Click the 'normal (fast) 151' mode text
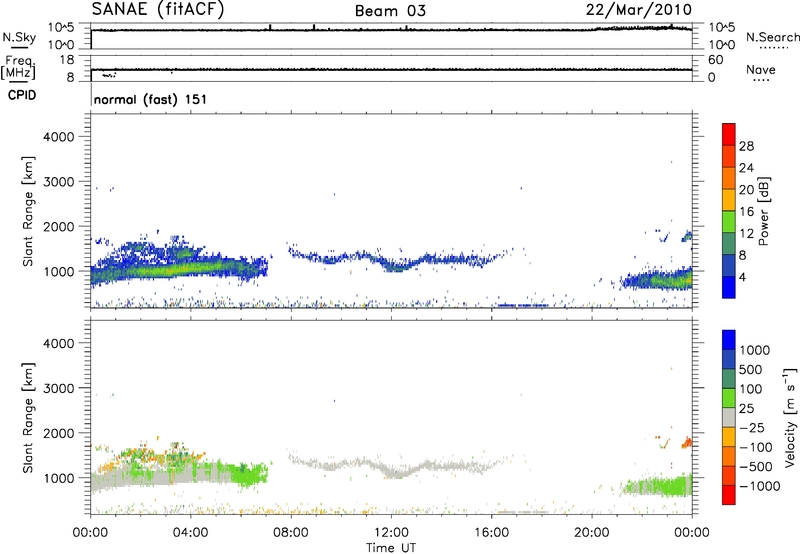 151,99
